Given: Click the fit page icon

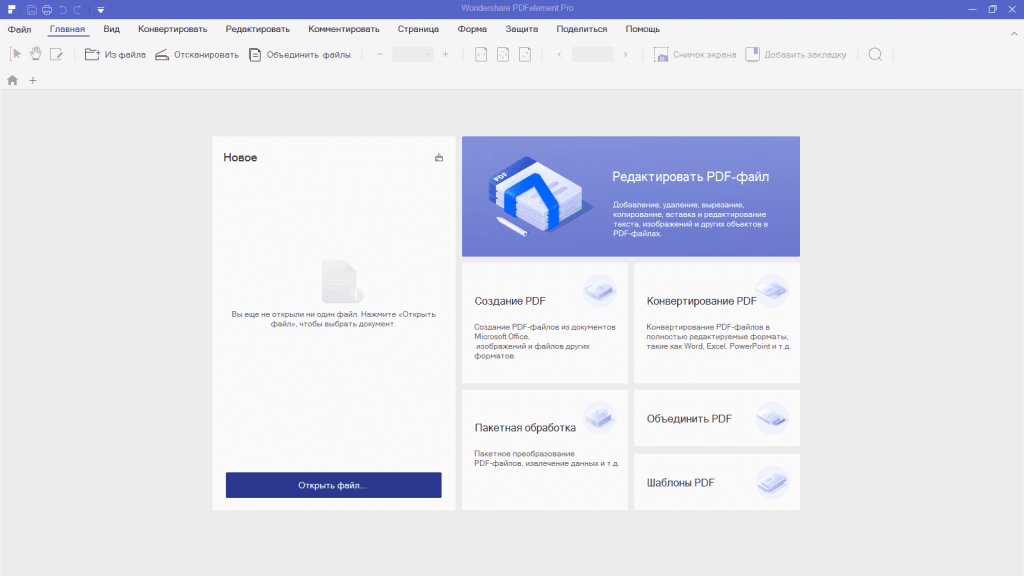Looking at the screenshot, I should (x=503, y=54).
